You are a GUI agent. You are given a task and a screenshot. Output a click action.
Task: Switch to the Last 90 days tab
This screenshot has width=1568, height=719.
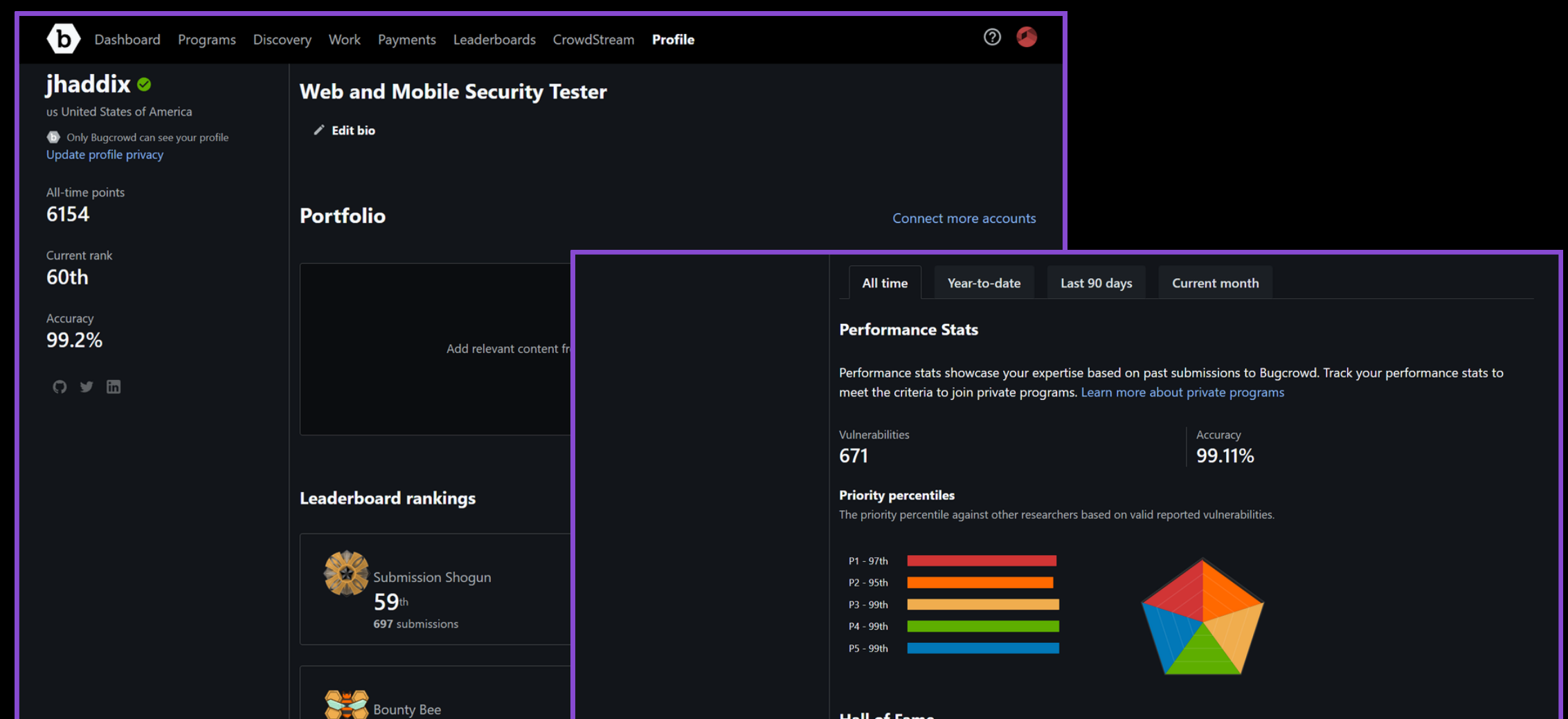1097,283
